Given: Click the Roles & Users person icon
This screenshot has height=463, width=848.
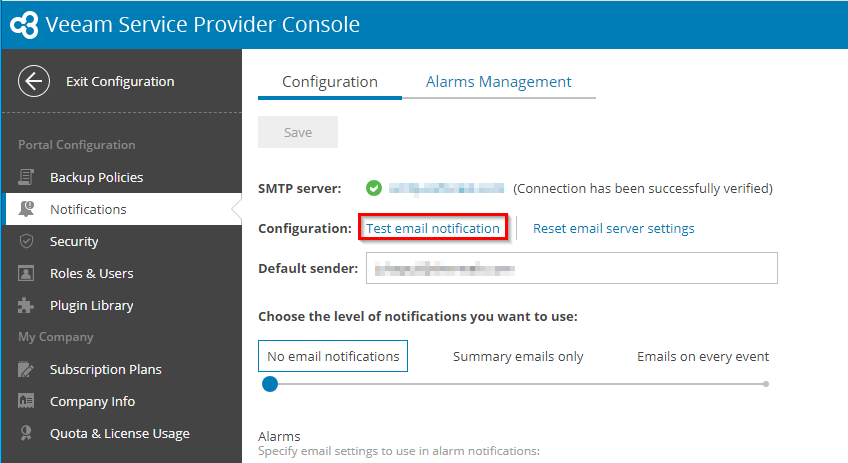Looking at the screenshot, I should pyautogui.click(x=26, y=273).
